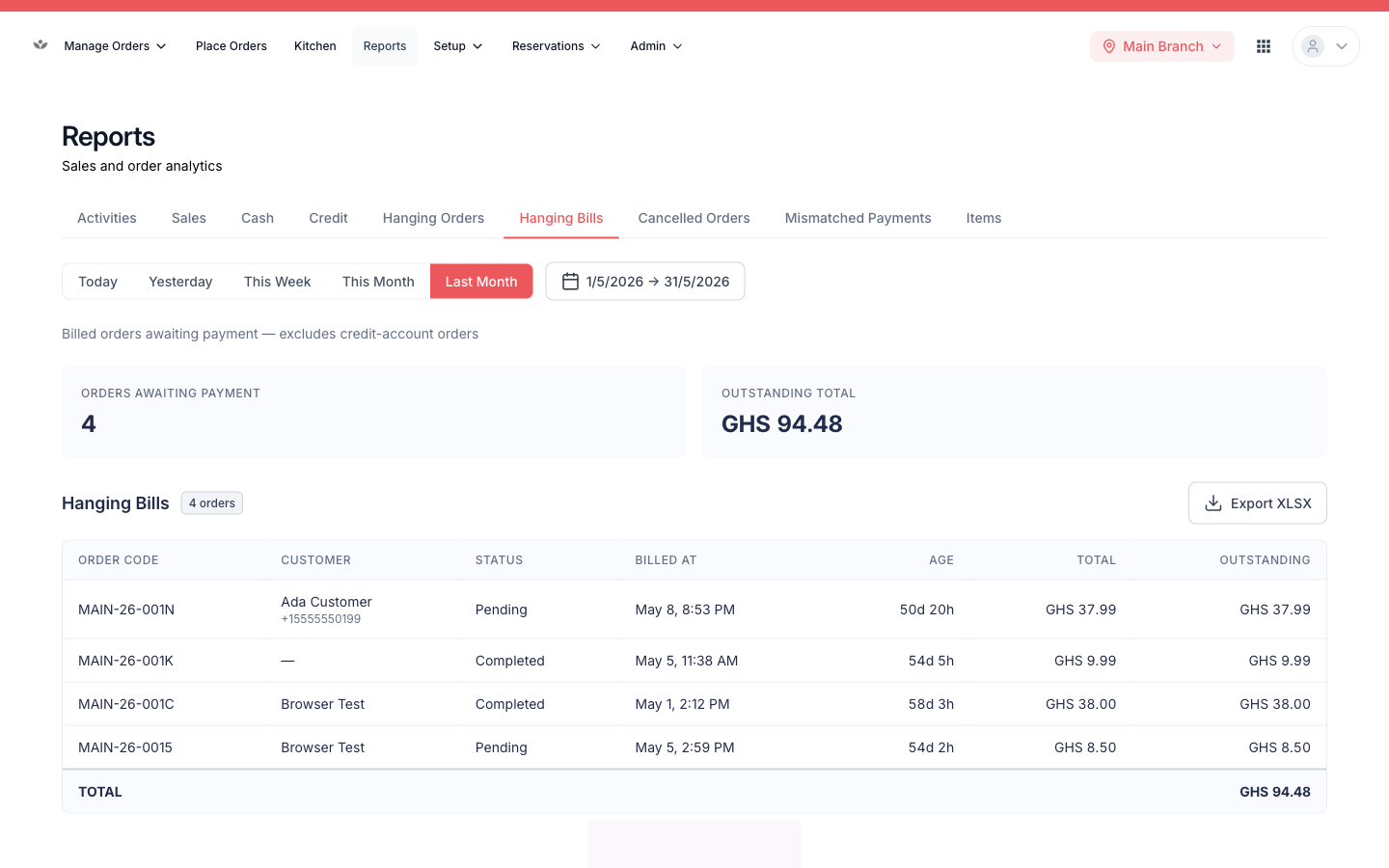1389x868 pixels.
Task: Click the OUTSTANDING column header
Action: [x=1265, y=560]
